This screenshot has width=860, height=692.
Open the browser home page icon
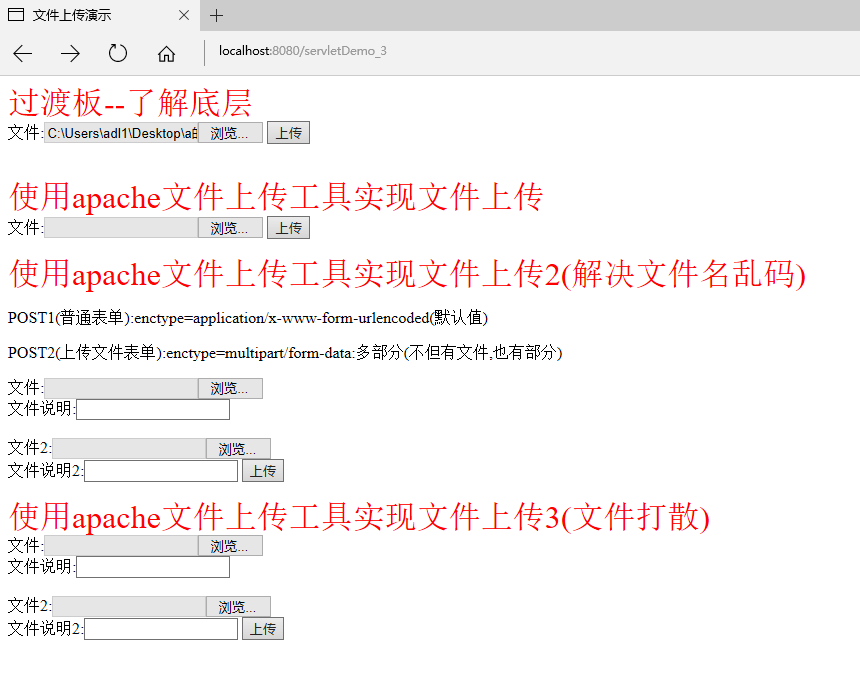[x=166, y=54]
